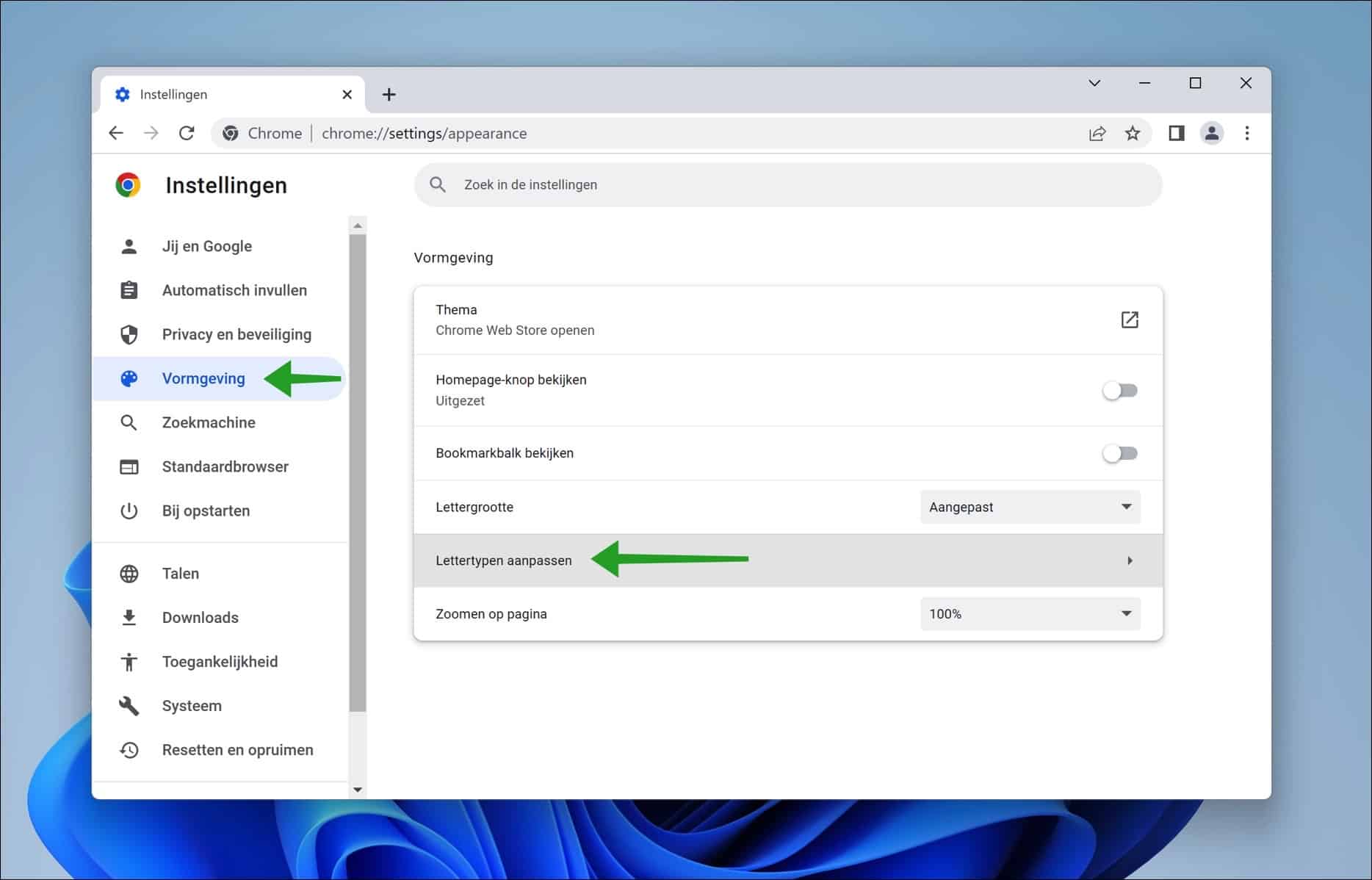Click the magnifier icon for Zoekmachine

(x=129, y=422)
